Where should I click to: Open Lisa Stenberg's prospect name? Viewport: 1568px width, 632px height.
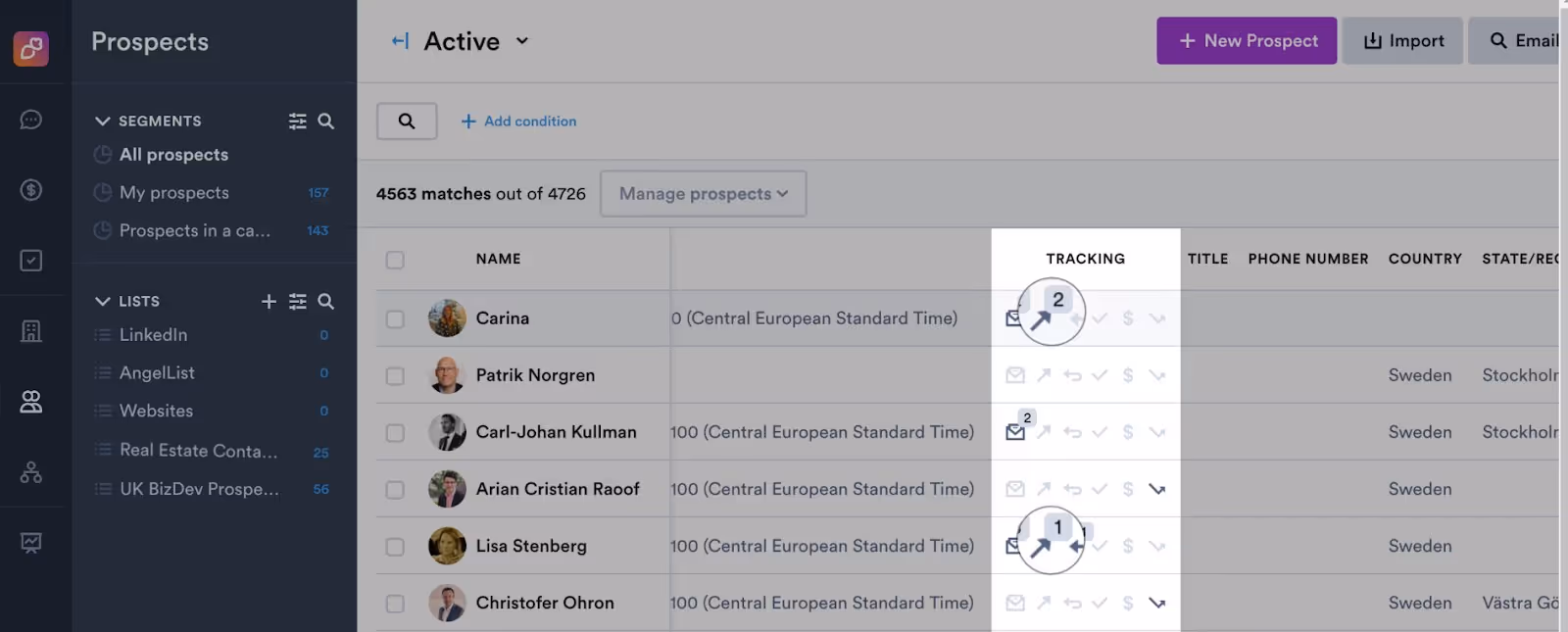tap(531, 546)
